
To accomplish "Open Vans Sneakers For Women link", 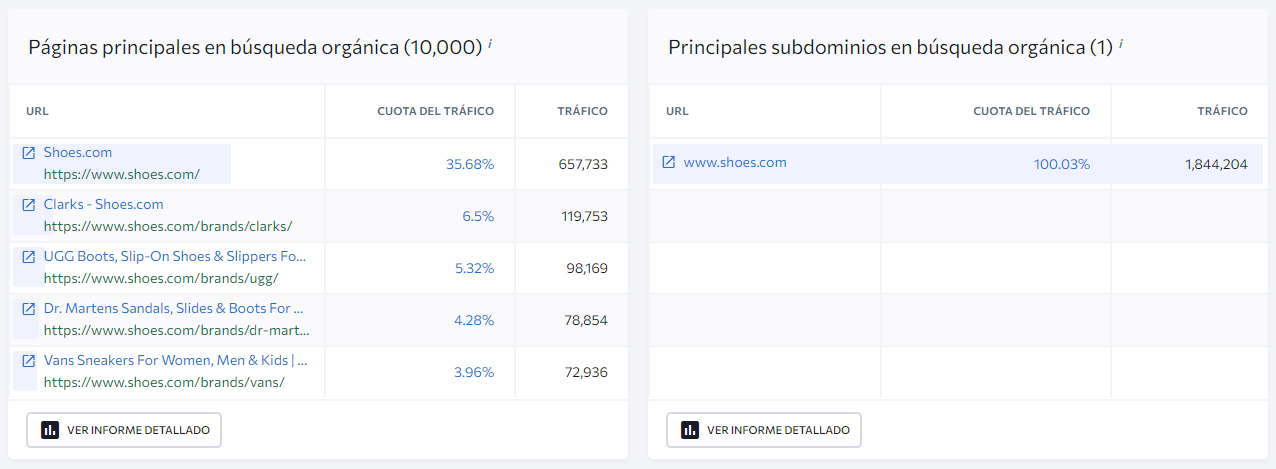I will click(x=175, y=360).
